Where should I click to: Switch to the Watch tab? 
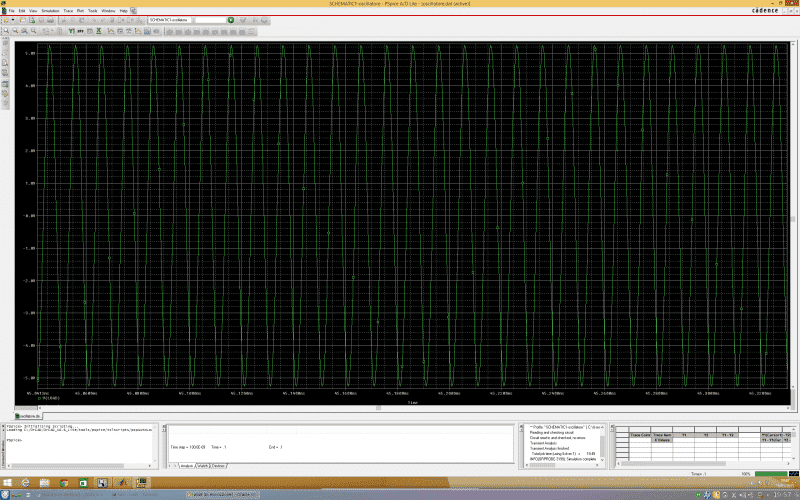coord(203,466)
